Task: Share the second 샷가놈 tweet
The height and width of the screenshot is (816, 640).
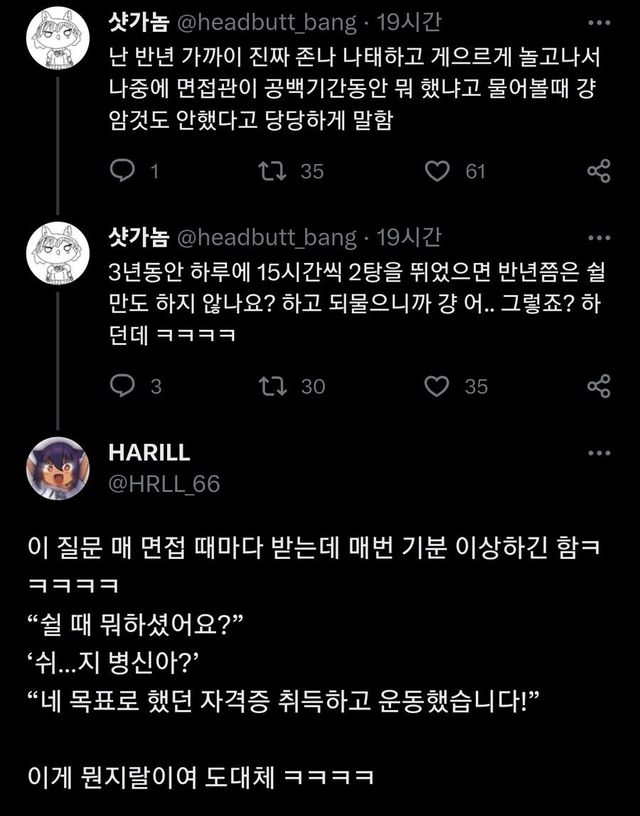Action: tap(598, 385)
